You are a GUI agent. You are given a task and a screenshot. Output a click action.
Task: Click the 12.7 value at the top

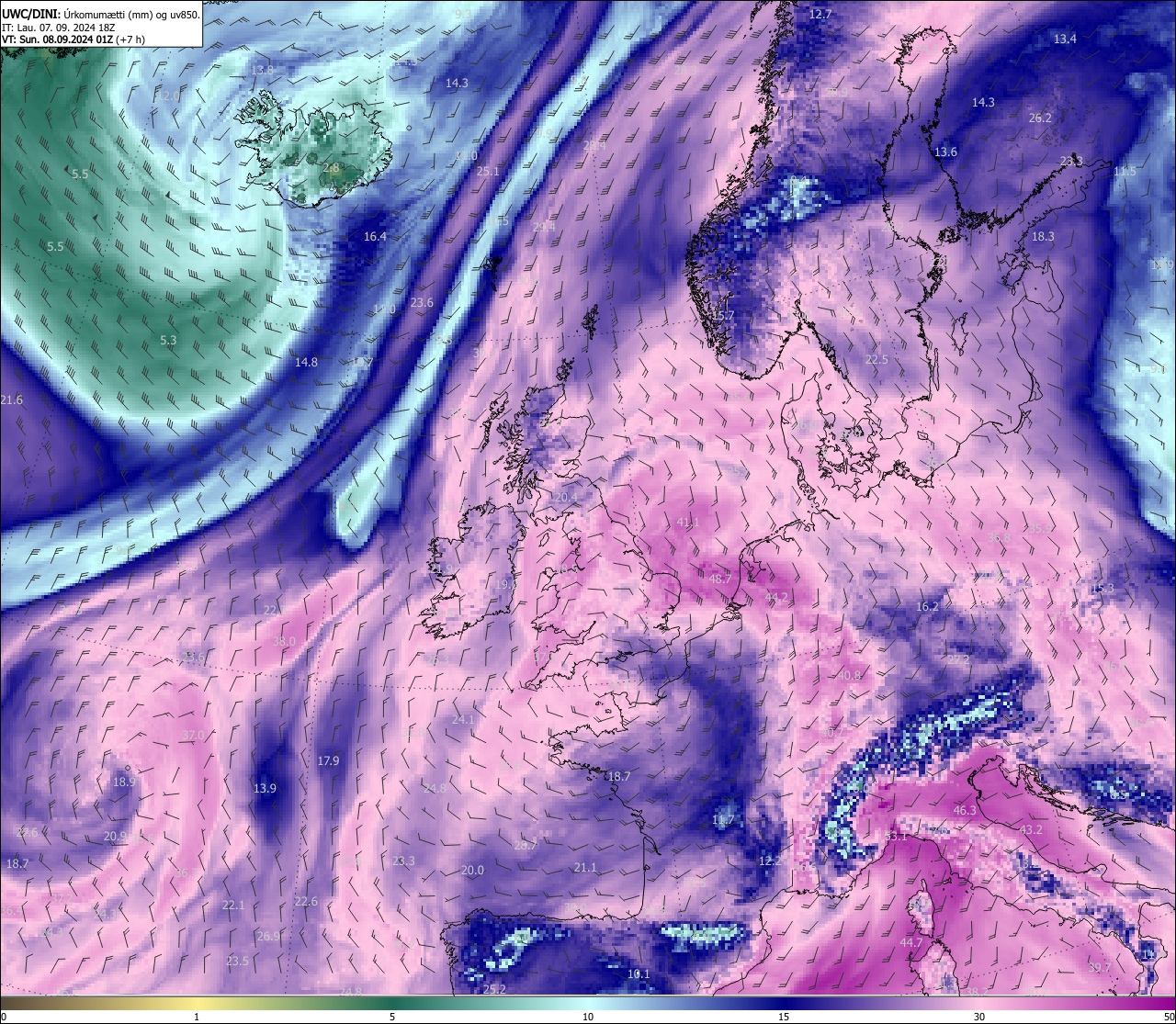pyautogui.click(x=820, y=15)
